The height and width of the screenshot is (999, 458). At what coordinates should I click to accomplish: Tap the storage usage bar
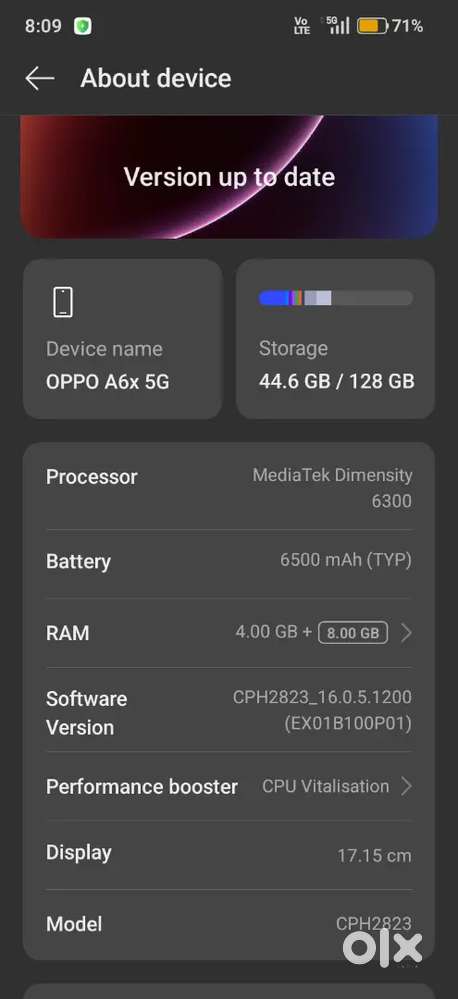336,298
